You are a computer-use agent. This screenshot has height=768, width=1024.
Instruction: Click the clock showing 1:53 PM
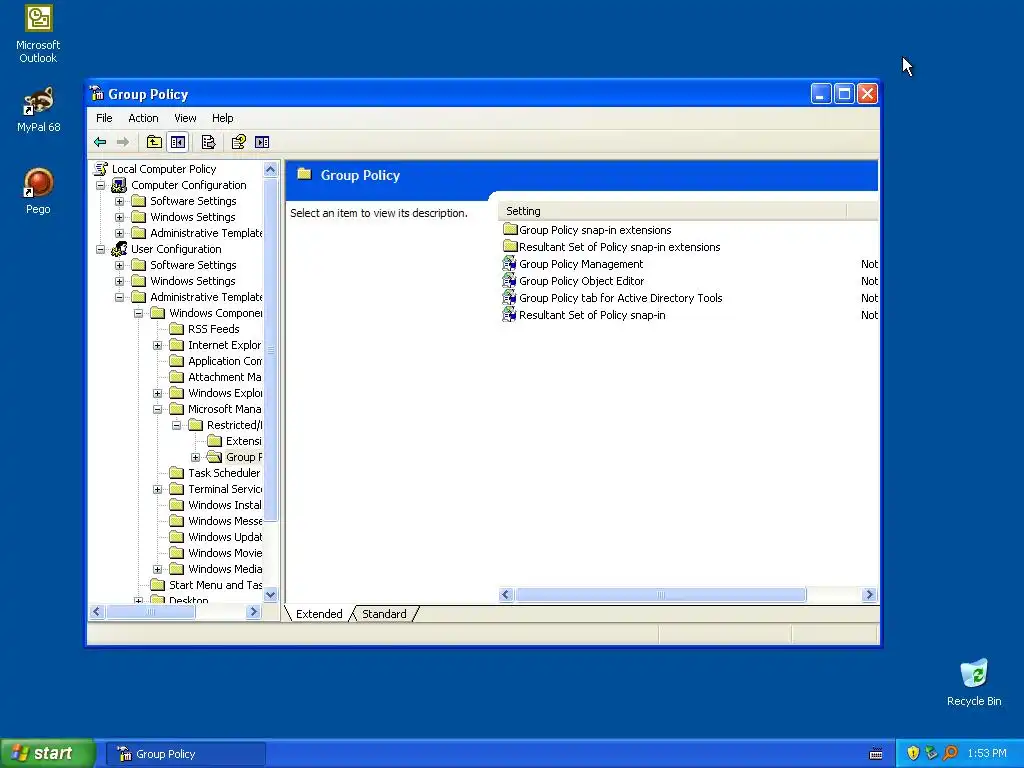click(987, 753)
